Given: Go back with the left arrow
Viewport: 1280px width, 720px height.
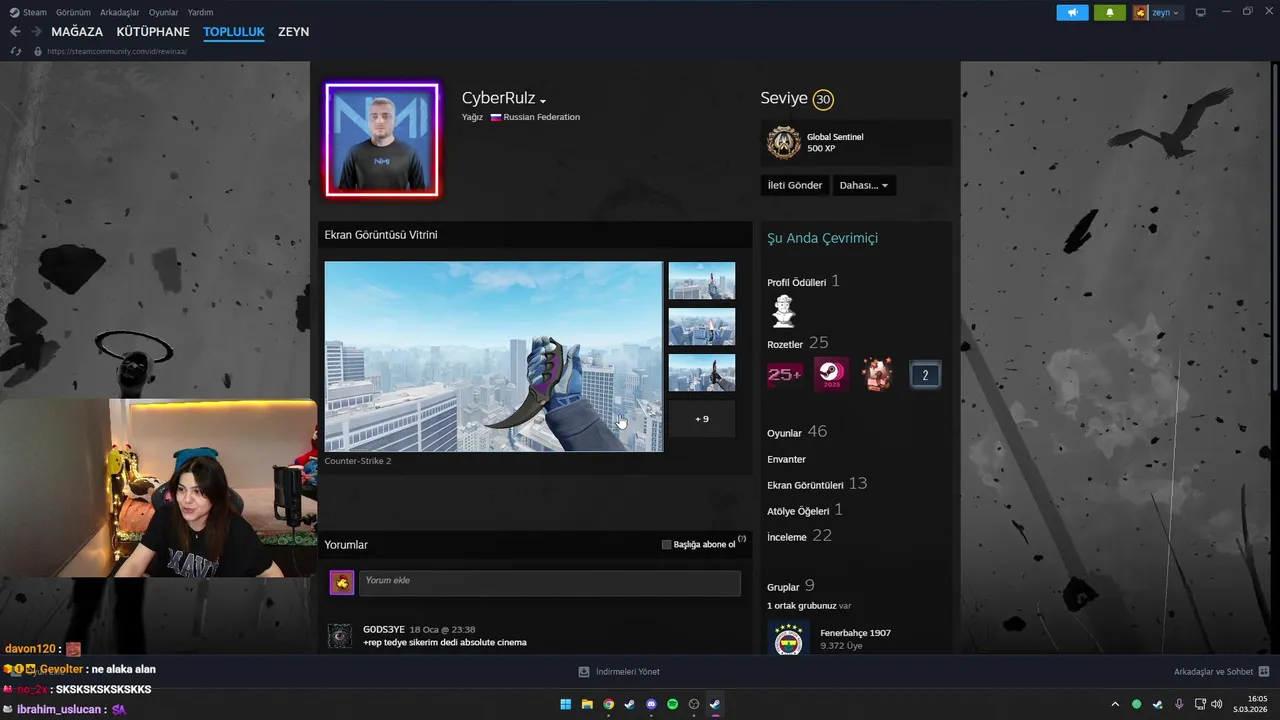Looking at the screenshot, I should click(15, 32).
